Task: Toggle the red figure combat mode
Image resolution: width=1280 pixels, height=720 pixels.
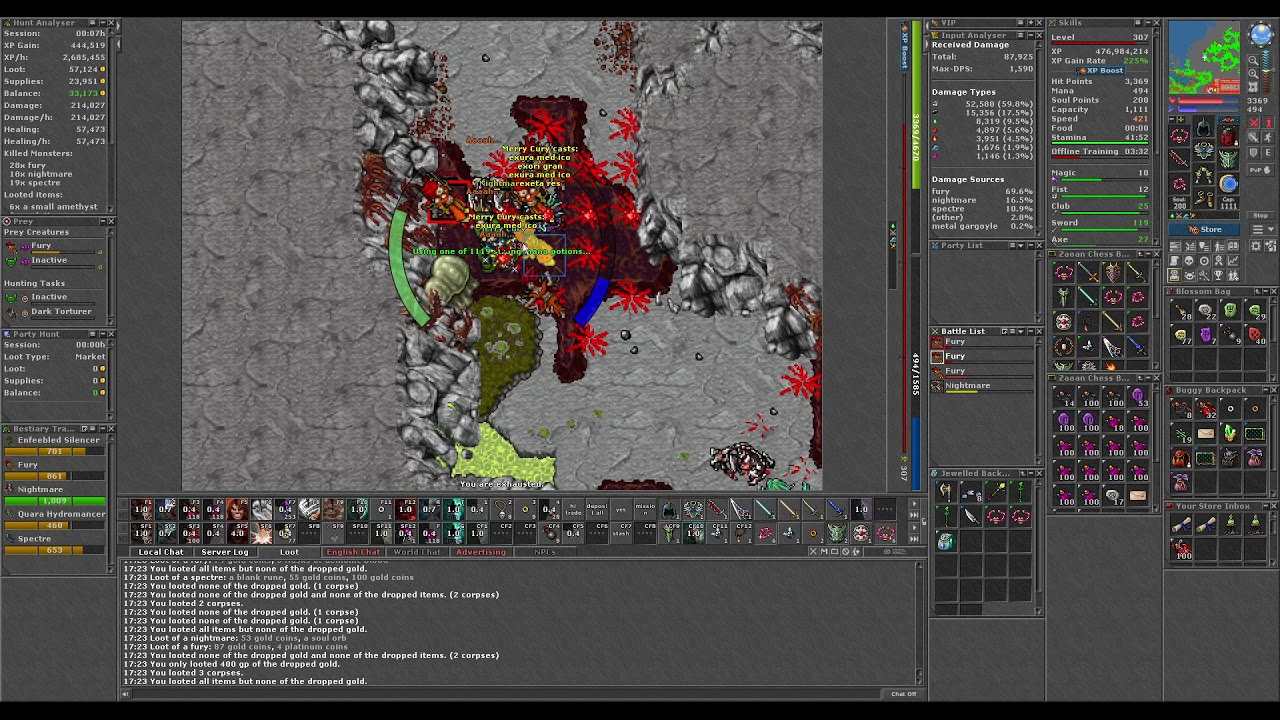Action: [x=1268, y=122]
